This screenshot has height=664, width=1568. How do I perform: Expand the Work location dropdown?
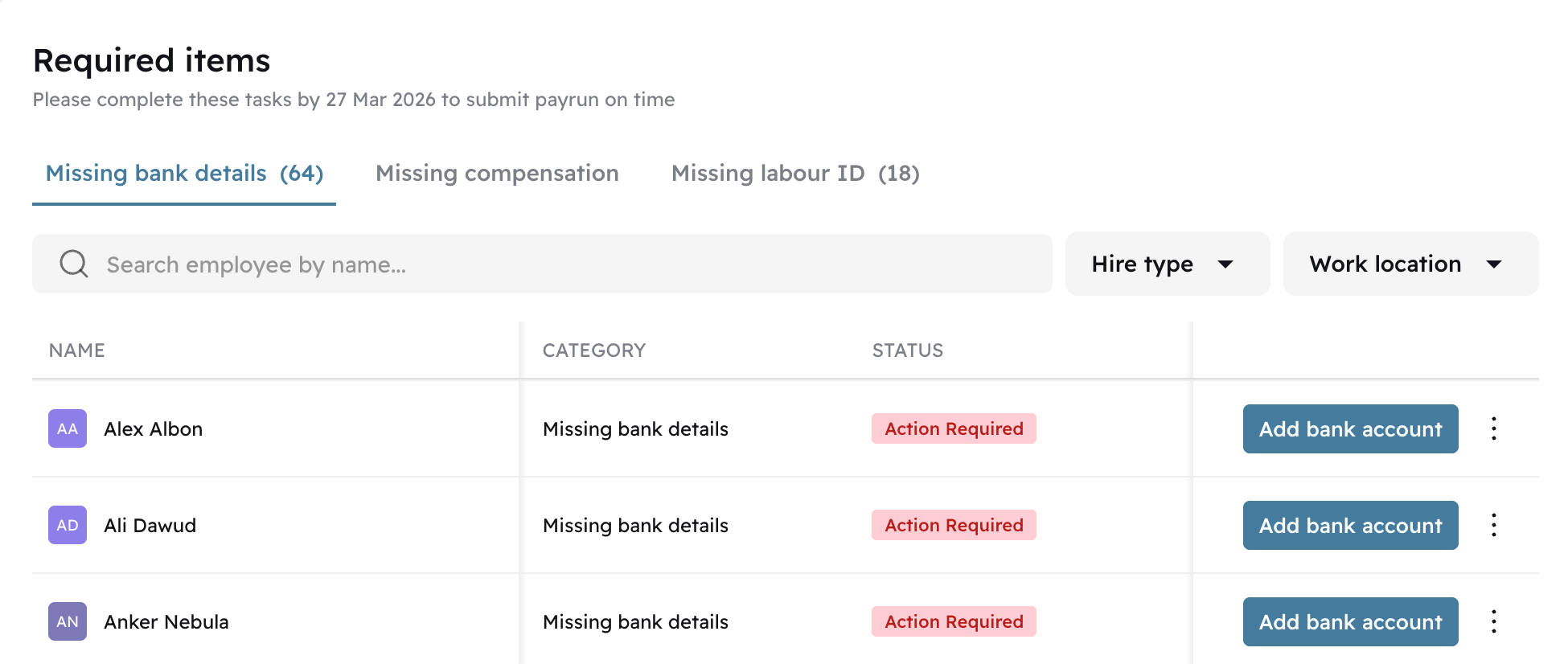(x=1411, y=264)
